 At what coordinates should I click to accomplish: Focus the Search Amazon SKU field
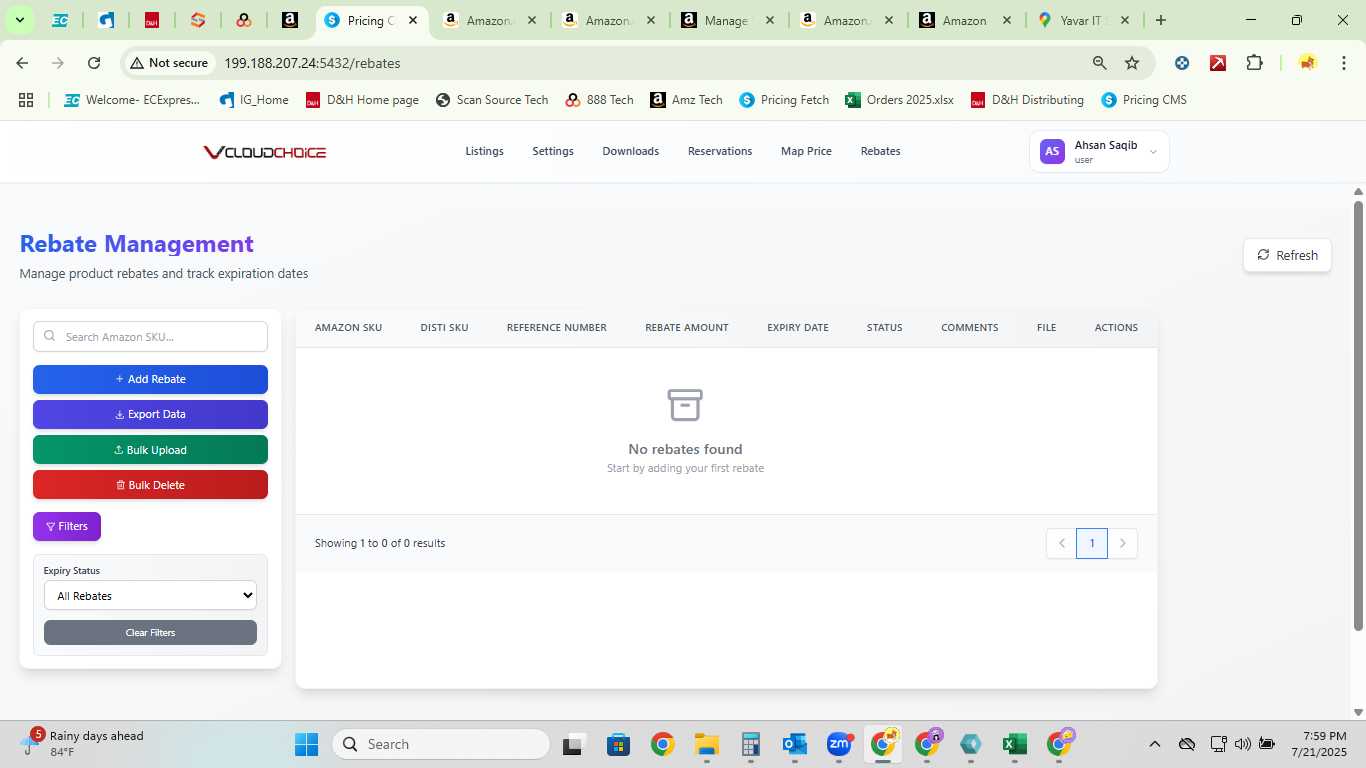pos(150,336)
